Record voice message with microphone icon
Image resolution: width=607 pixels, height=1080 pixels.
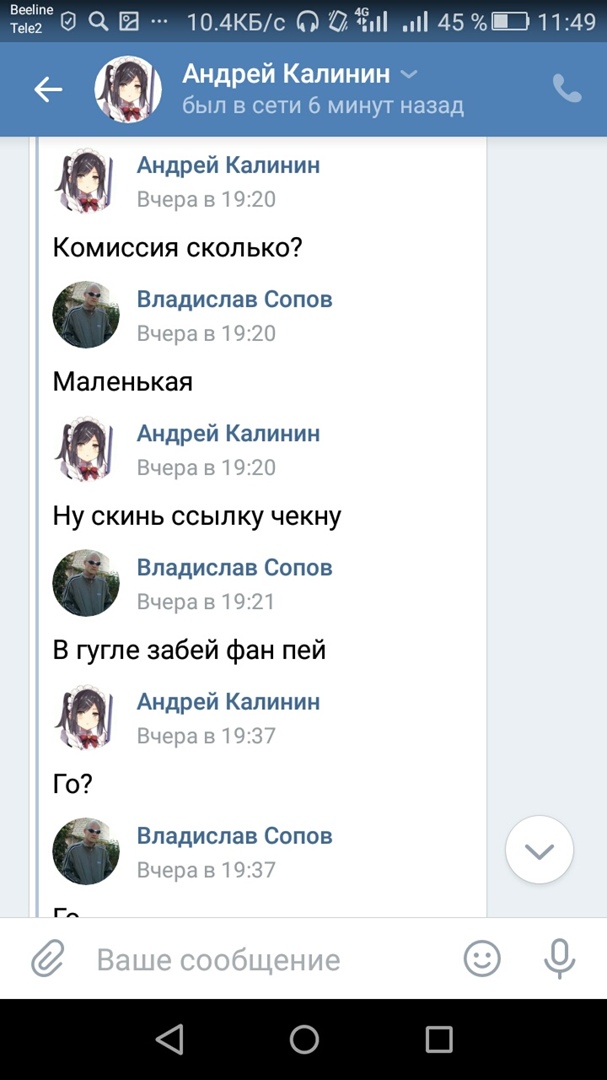[x=559, y=960]
